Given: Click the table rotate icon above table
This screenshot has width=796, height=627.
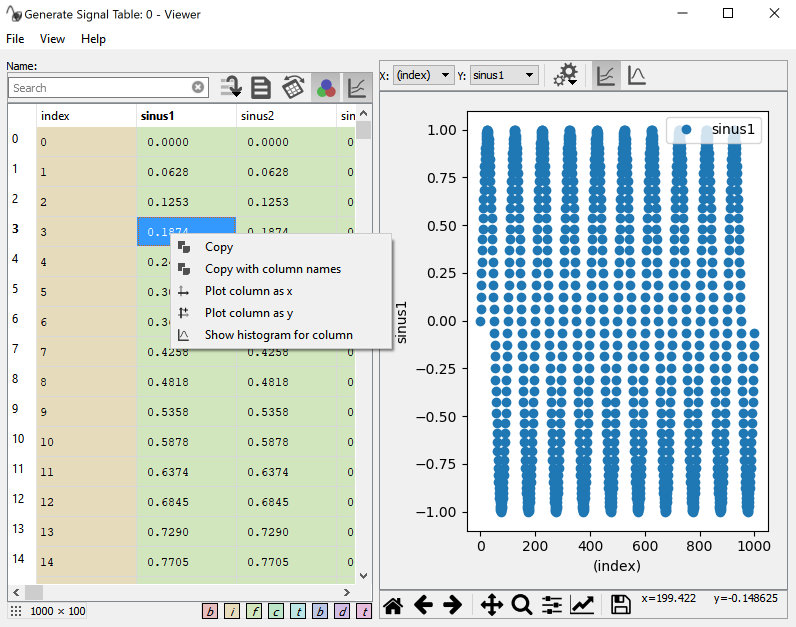Looking at the screenshot, I should (x=293, y=87).
